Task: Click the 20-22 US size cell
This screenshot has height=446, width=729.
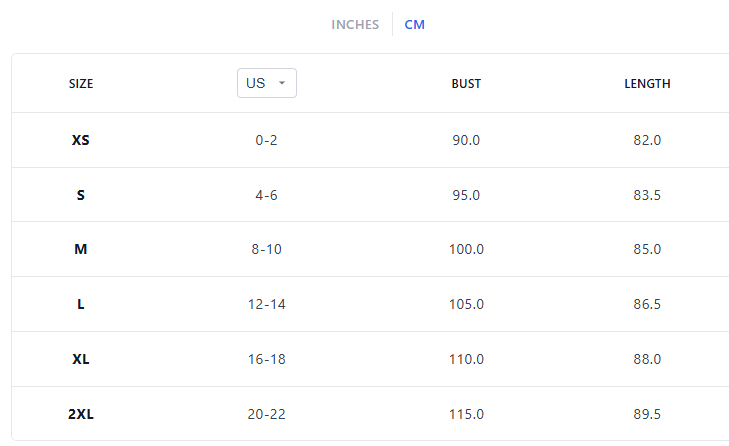Action: point(266,414)
